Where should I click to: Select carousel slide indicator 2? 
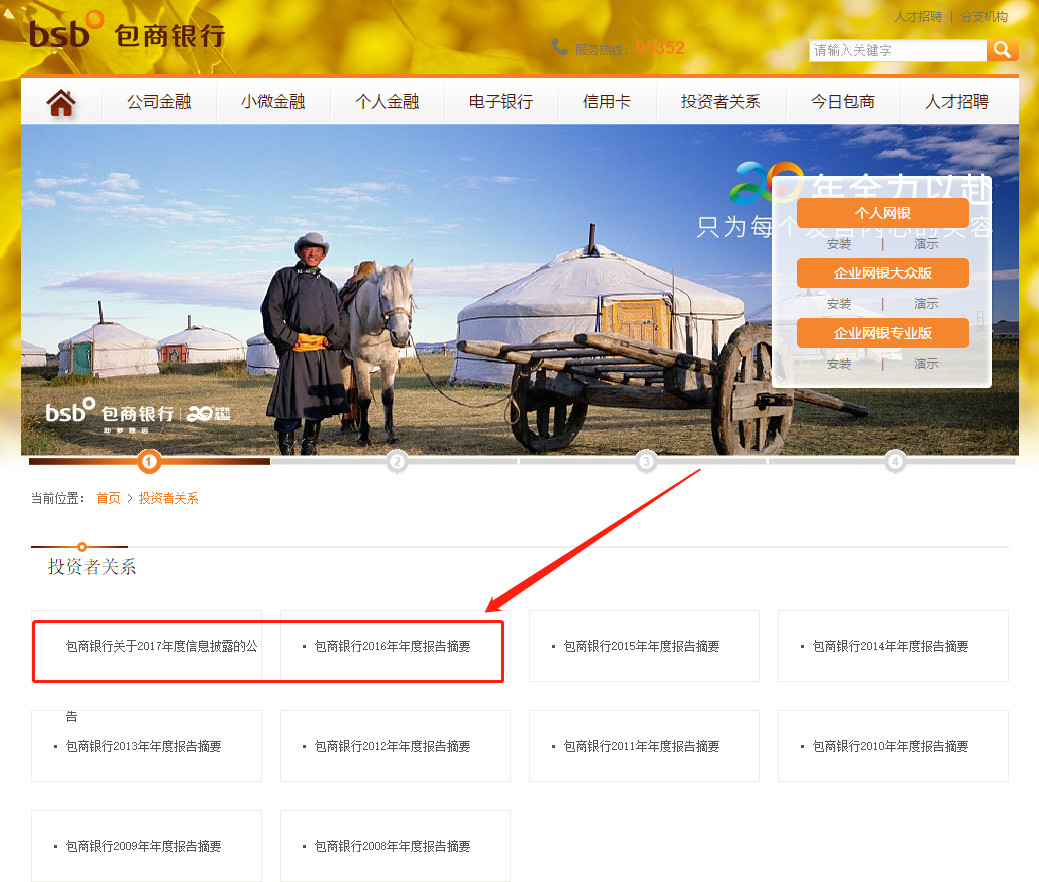[397, 462]
